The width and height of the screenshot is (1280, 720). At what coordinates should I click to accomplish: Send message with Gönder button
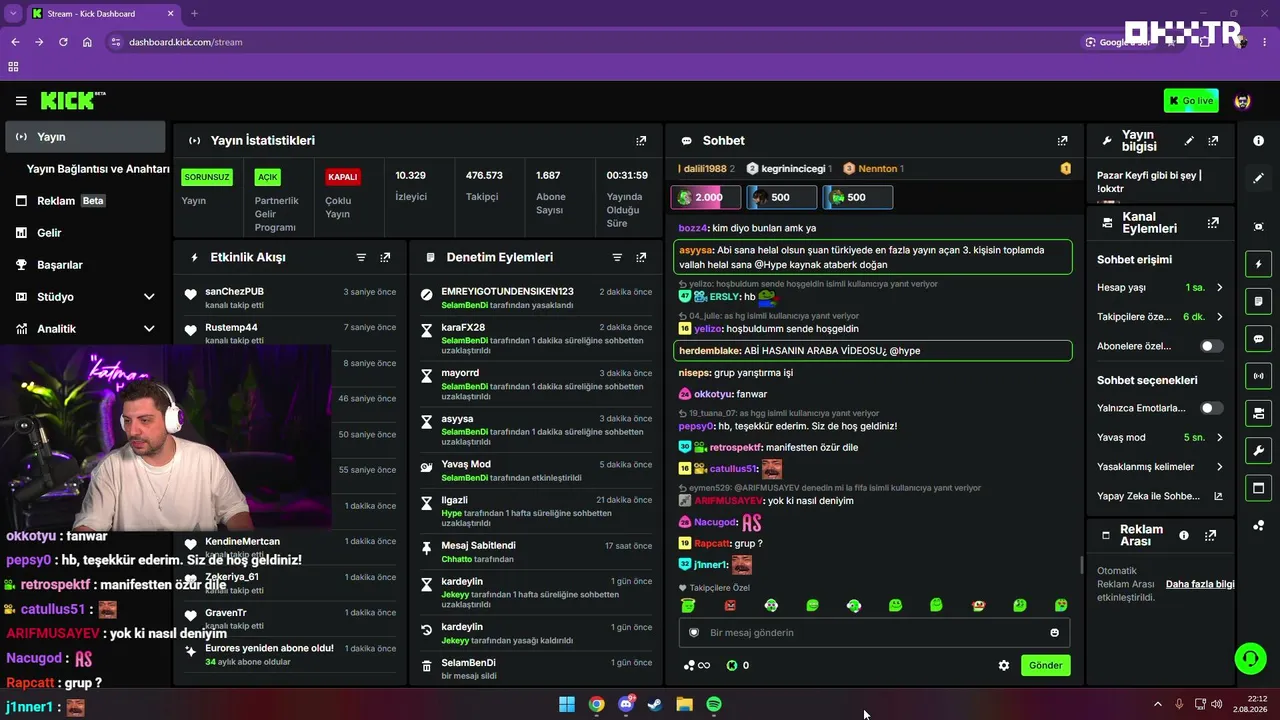1045,665
